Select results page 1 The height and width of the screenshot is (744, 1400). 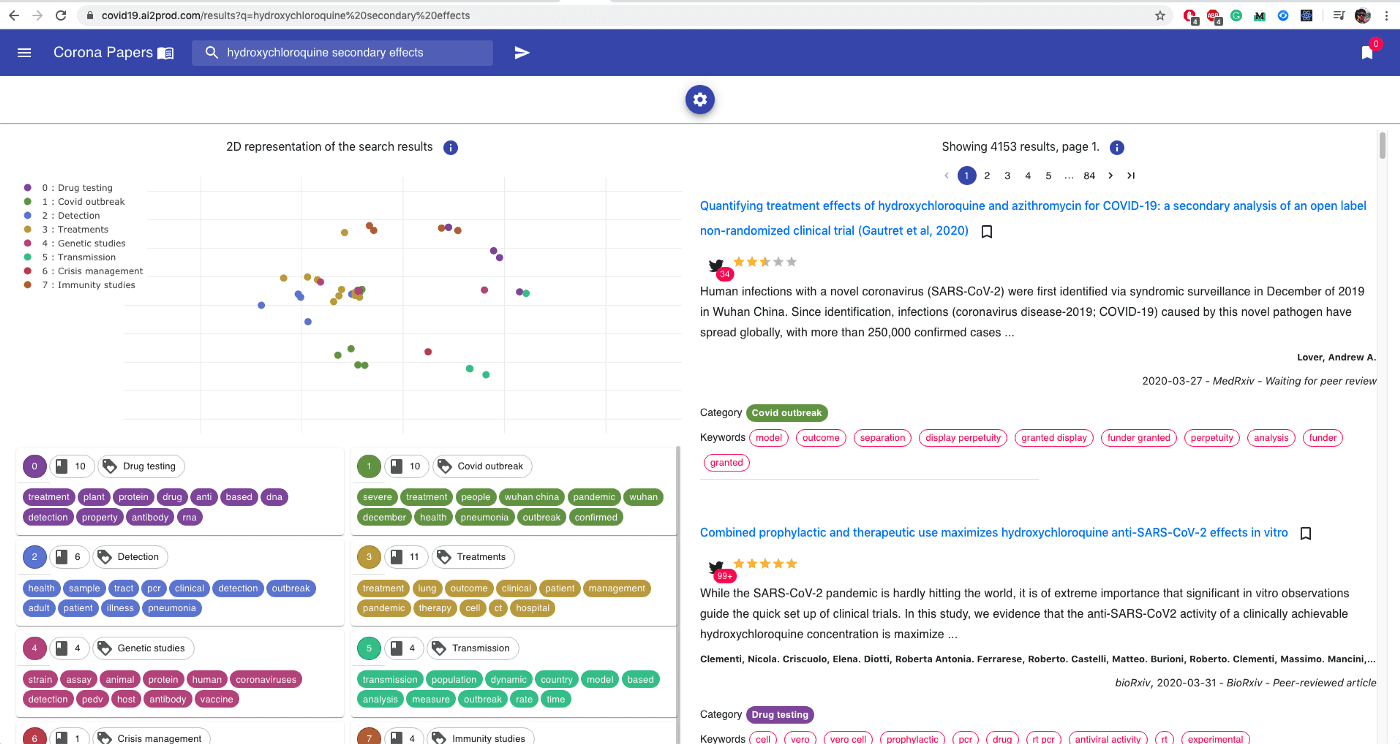point(967,176)
